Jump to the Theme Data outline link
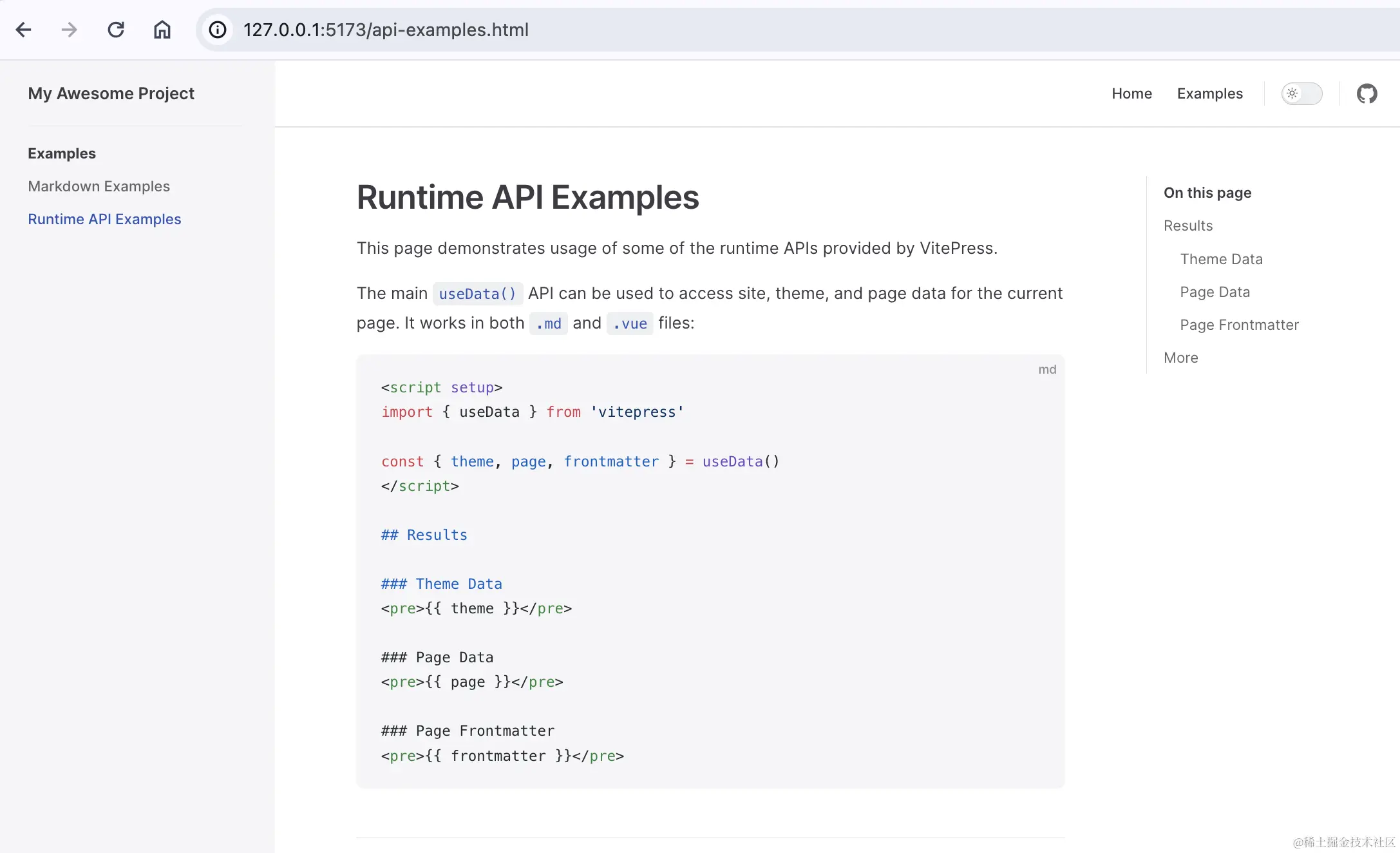Viewport: 1400px width, 853px height. (1221, 259)
